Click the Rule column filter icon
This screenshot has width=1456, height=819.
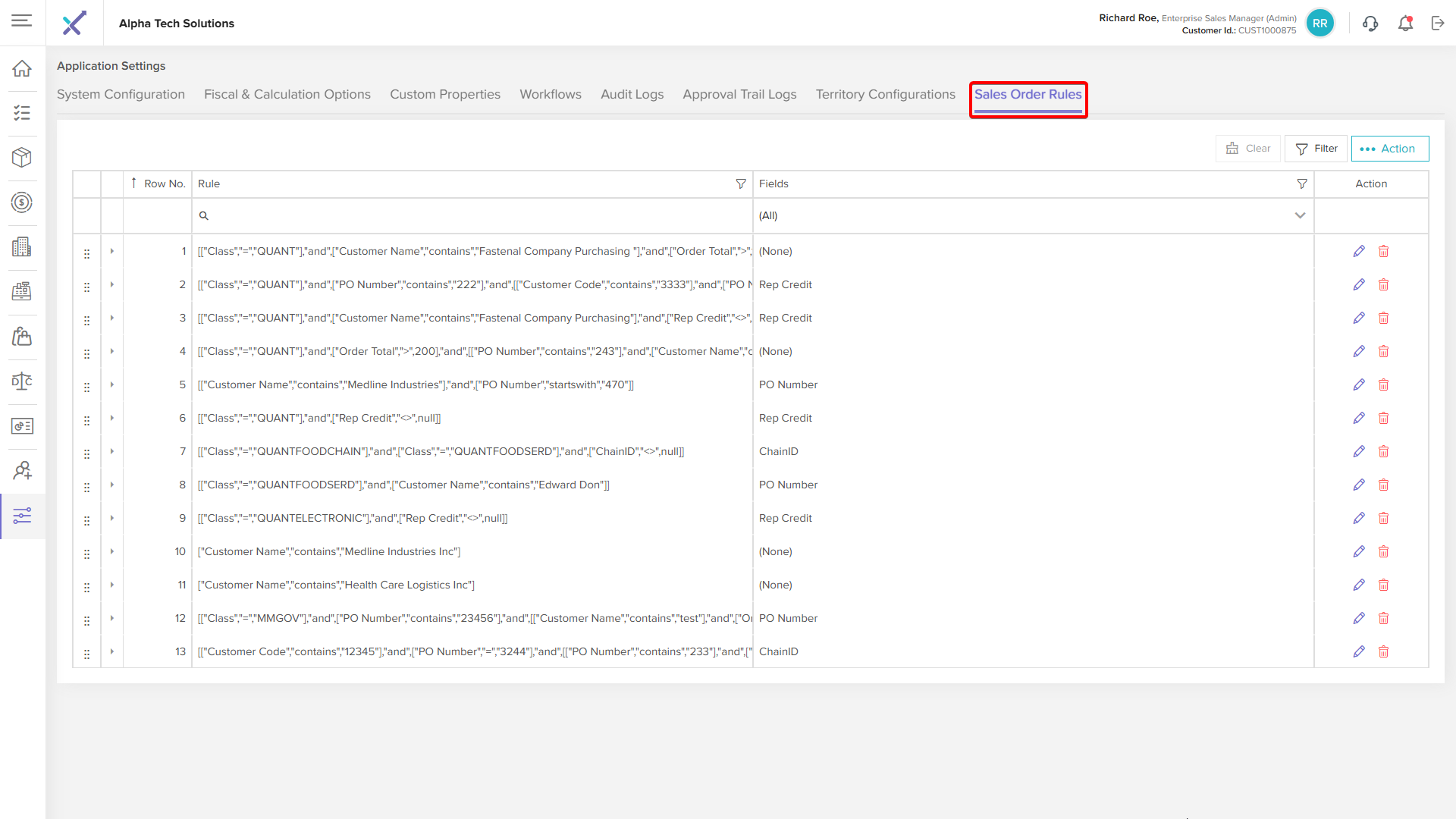pyautogui.click(x=741, y=184)
